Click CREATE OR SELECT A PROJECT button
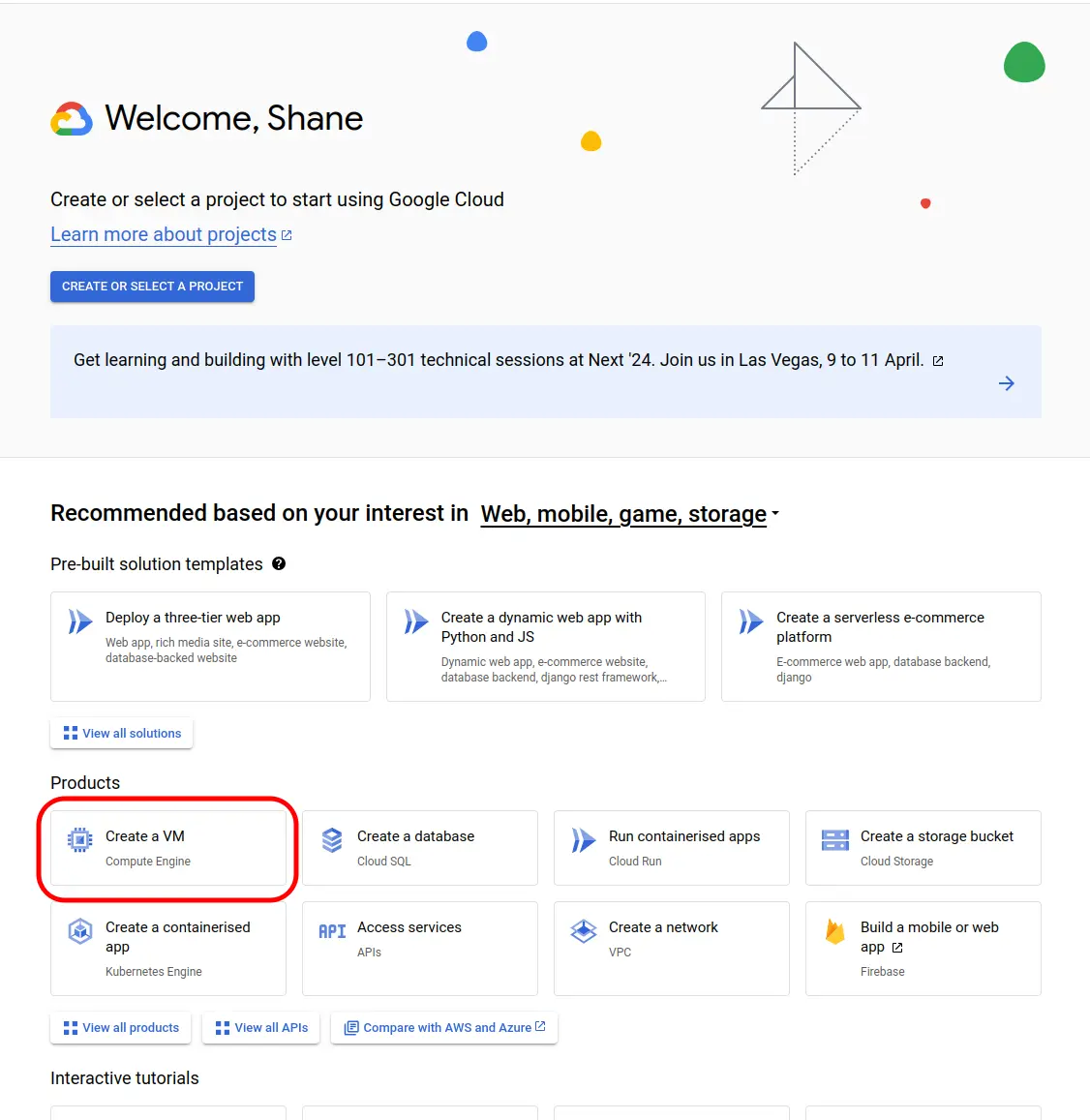Viewport: 1090px width, 1120px height. [152, 287]
